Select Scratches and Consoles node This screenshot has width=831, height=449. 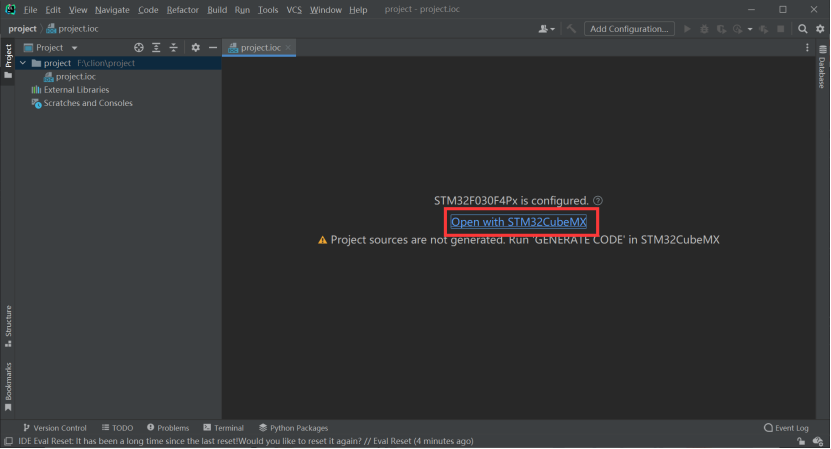82,103
